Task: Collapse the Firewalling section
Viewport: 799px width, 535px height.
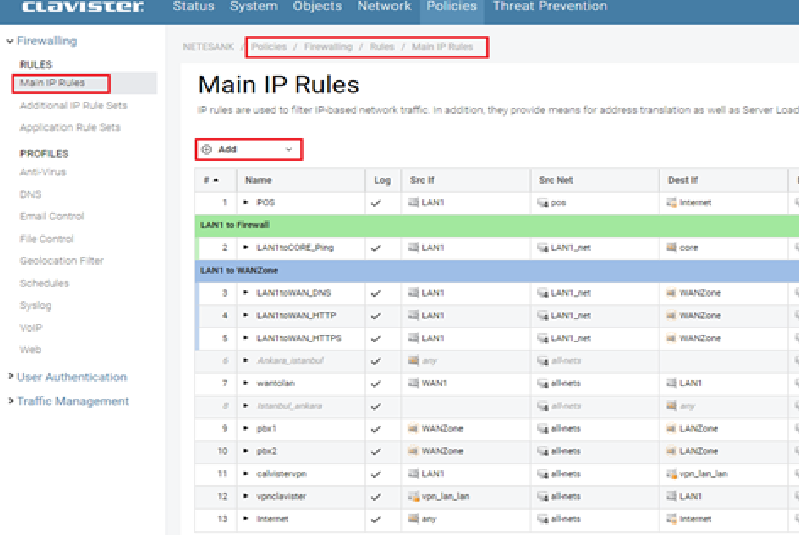Action: tap(10, 41)
